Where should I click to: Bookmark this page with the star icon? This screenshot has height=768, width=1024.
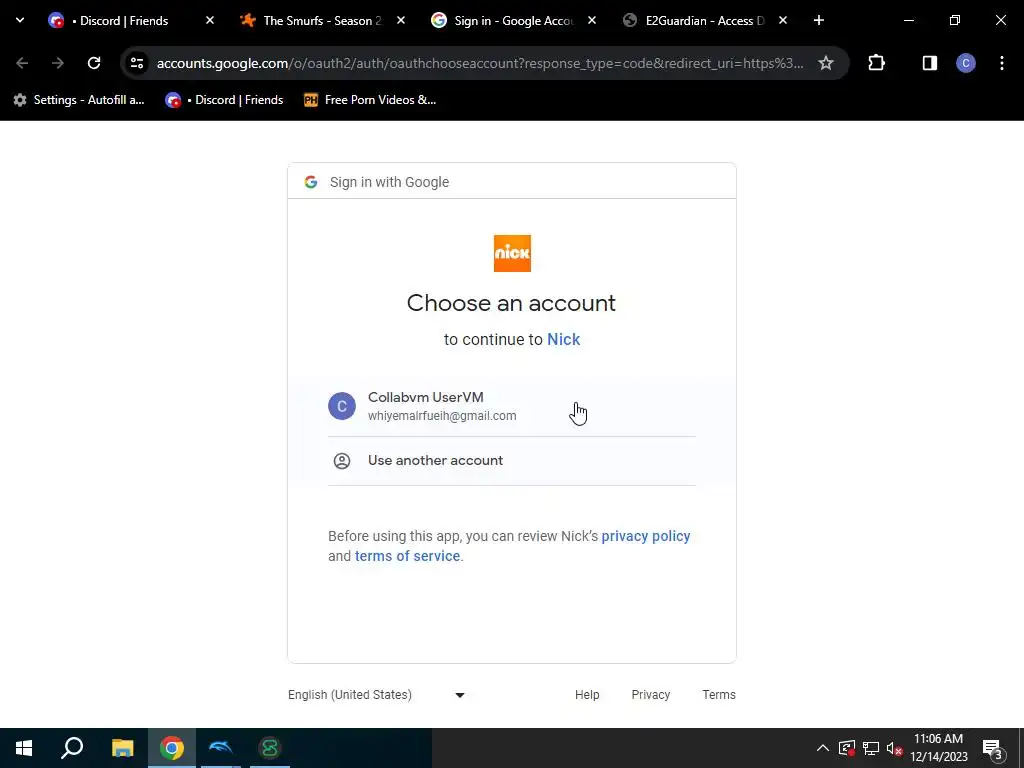[826, 63]
